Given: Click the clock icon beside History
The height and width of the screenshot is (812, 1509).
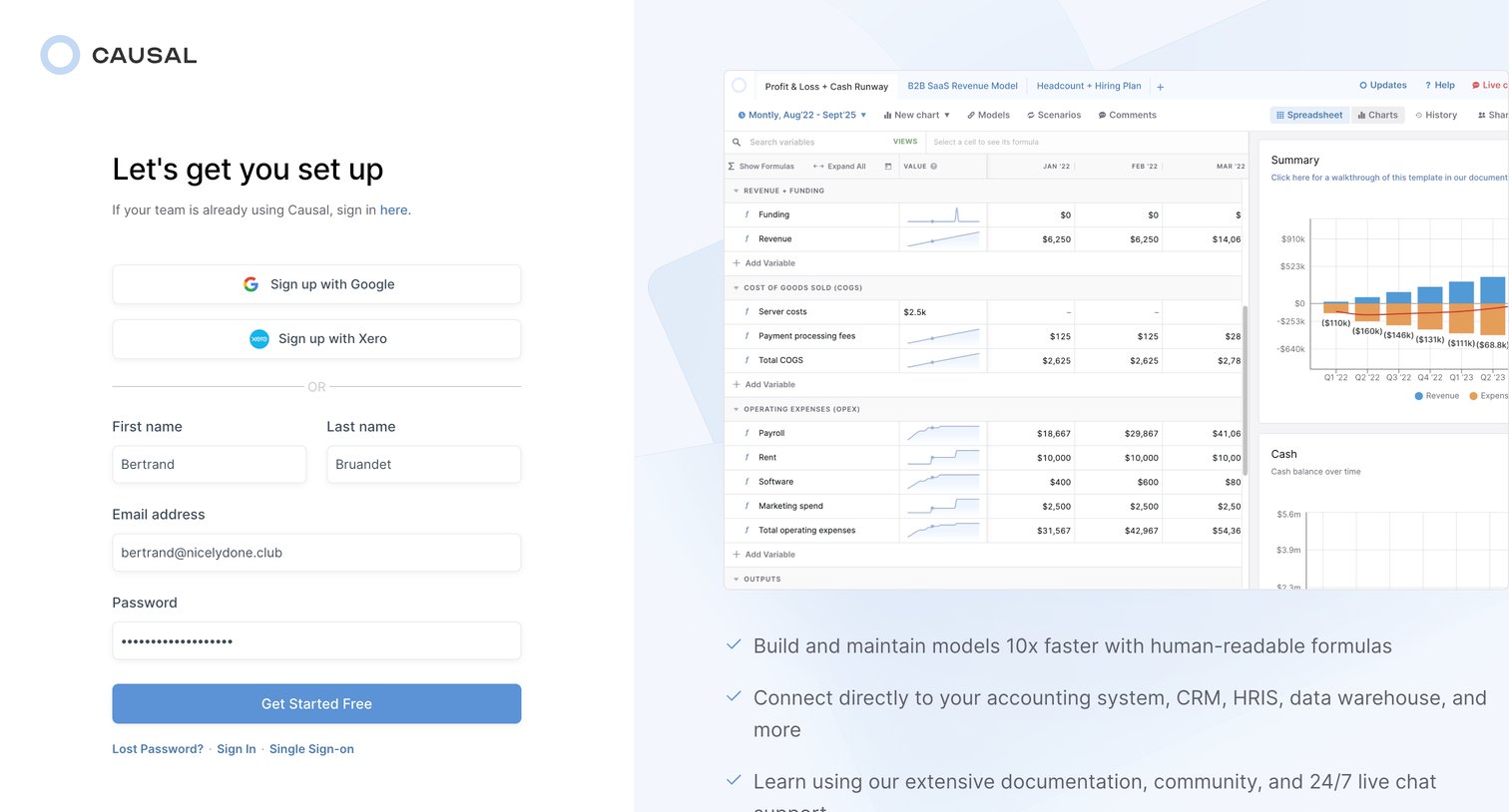Looking at the screenshot, I should click(1419, 116).
